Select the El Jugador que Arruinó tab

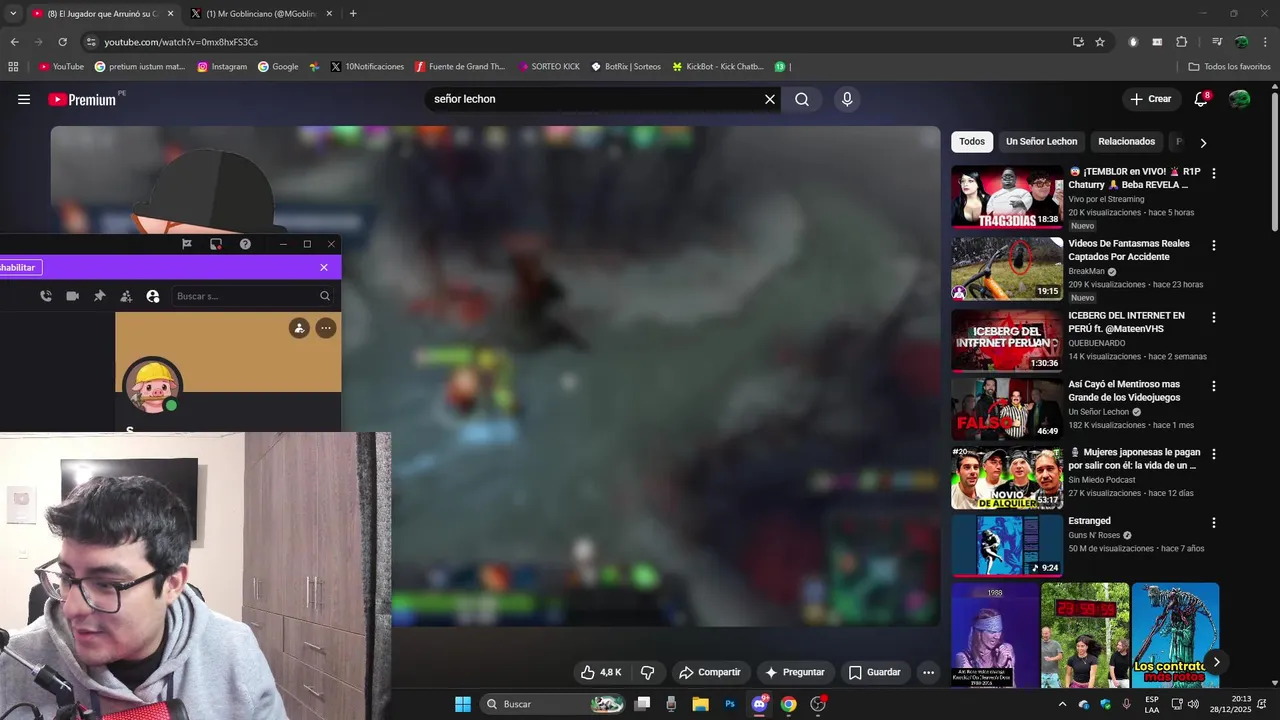103,14
